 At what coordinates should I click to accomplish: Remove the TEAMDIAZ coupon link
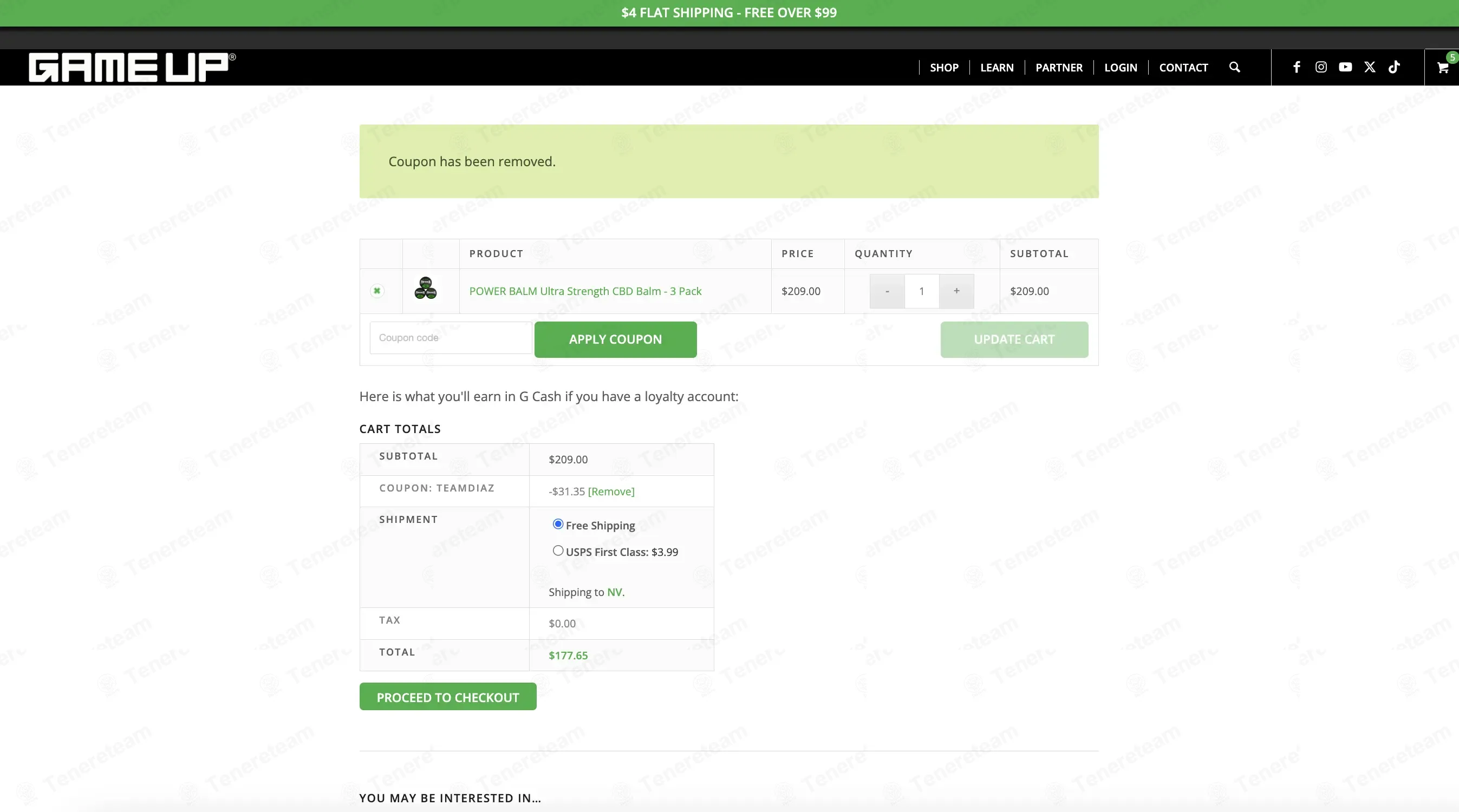[611, 492]
